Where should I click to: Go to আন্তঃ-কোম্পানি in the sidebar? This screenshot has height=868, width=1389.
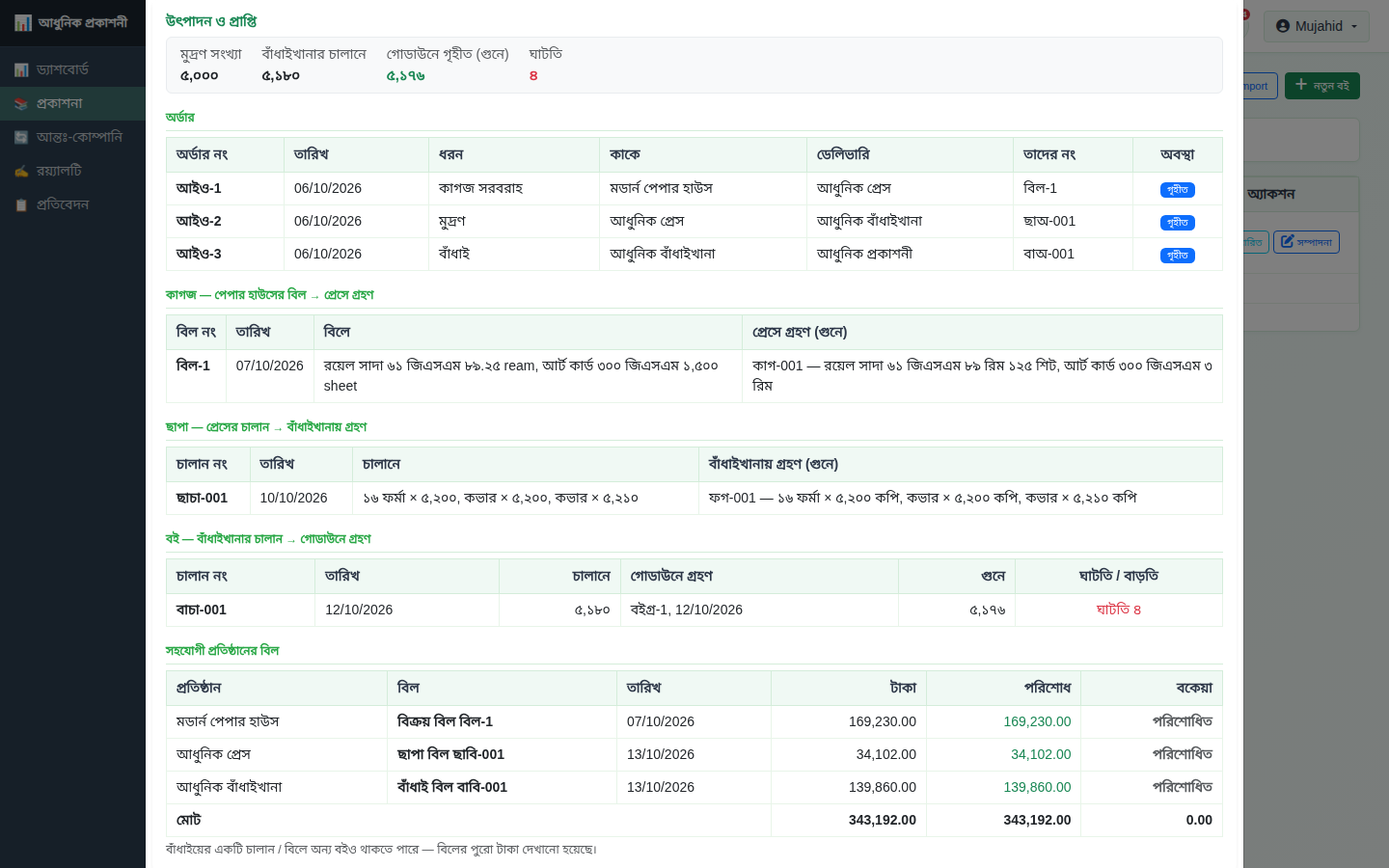point(72,137)
